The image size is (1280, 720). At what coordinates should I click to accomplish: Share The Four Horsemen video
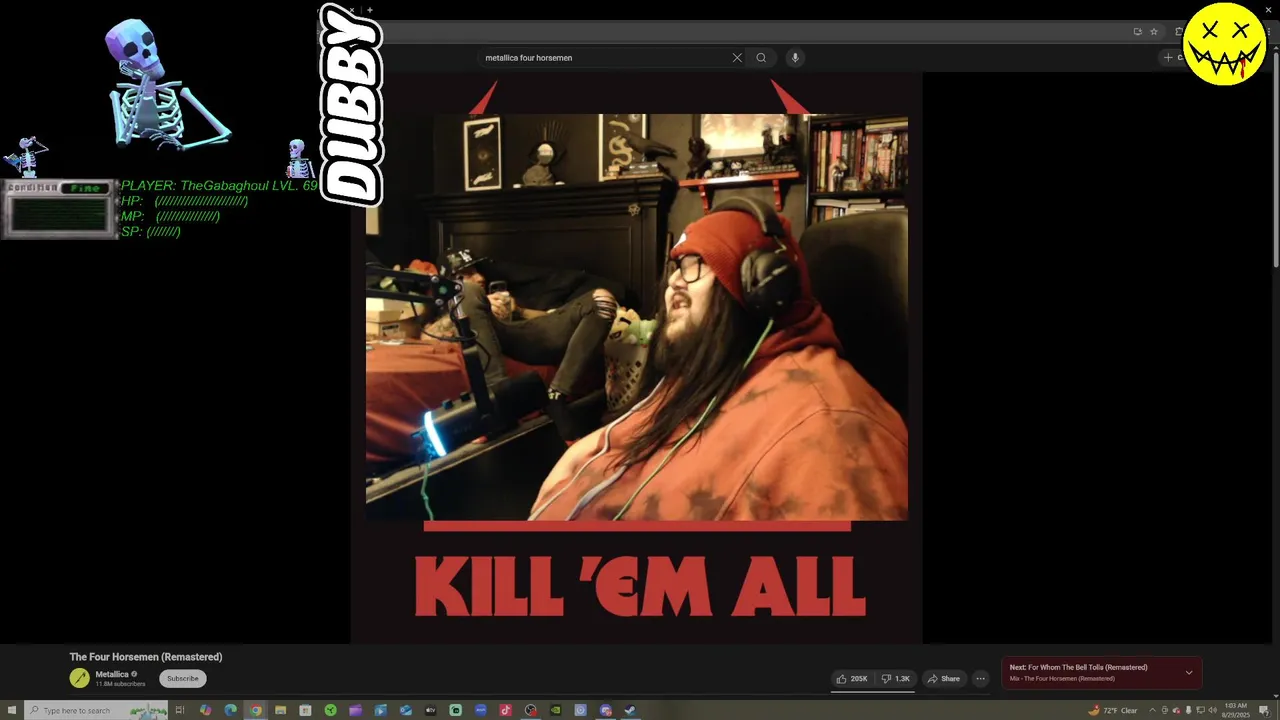pyautogui.click(x=943, y=679)
